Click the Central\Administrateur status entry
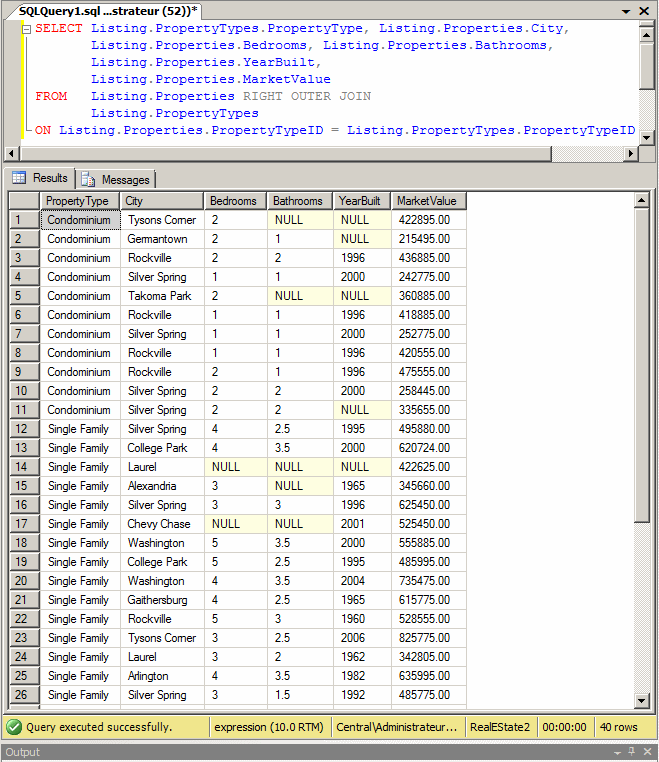 click(x=397, y=727)
